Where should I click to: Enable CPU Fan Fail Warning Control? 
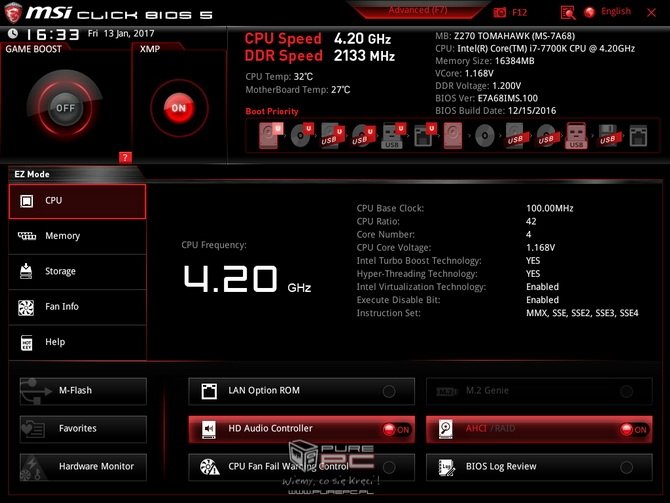pyautogui.click(x=389, y=467)
